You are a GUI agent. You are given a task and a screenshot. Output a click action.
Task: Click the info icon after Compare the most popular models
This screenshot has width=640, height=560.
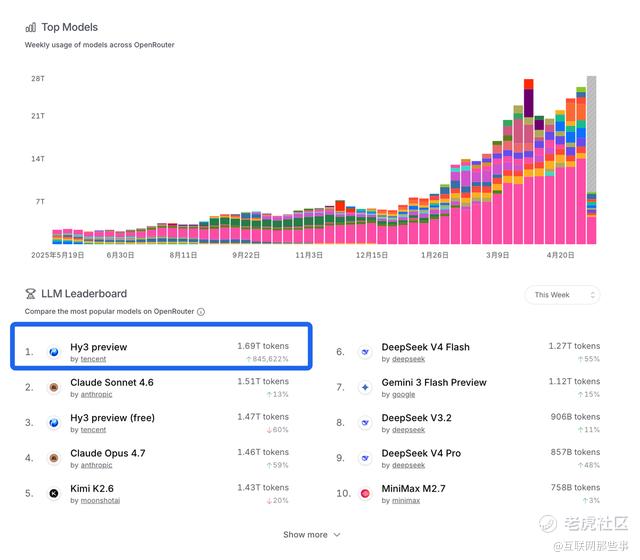tap(201, 312)
